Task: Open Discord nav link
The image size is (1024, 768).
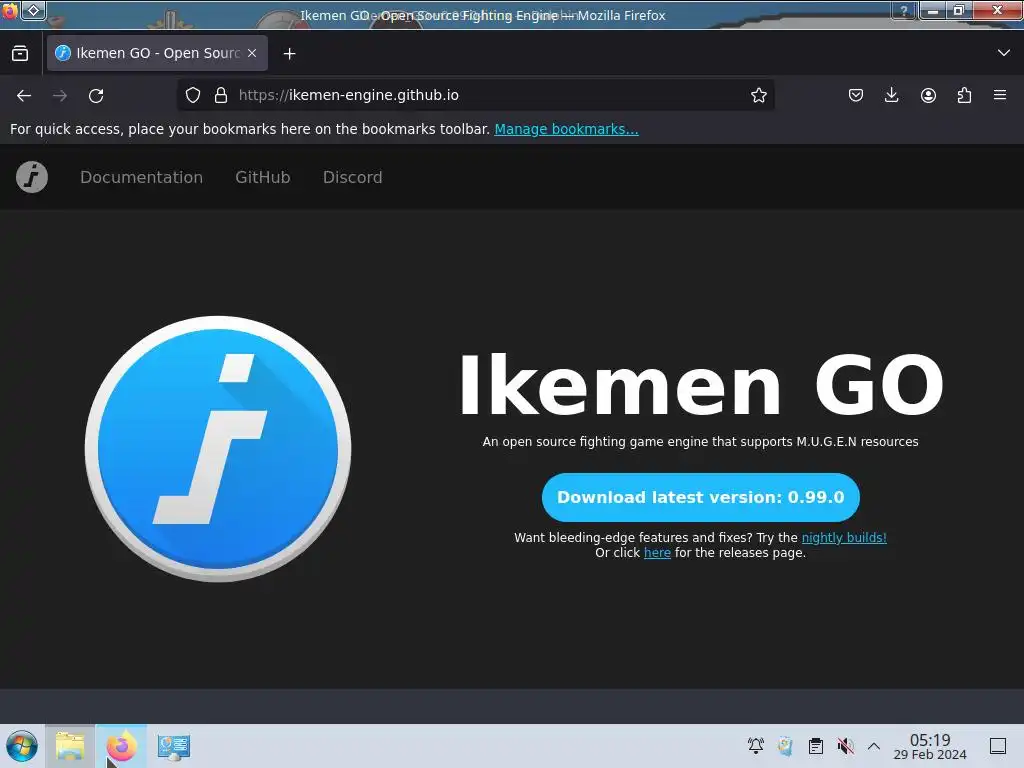Action: tap(353, 177)
